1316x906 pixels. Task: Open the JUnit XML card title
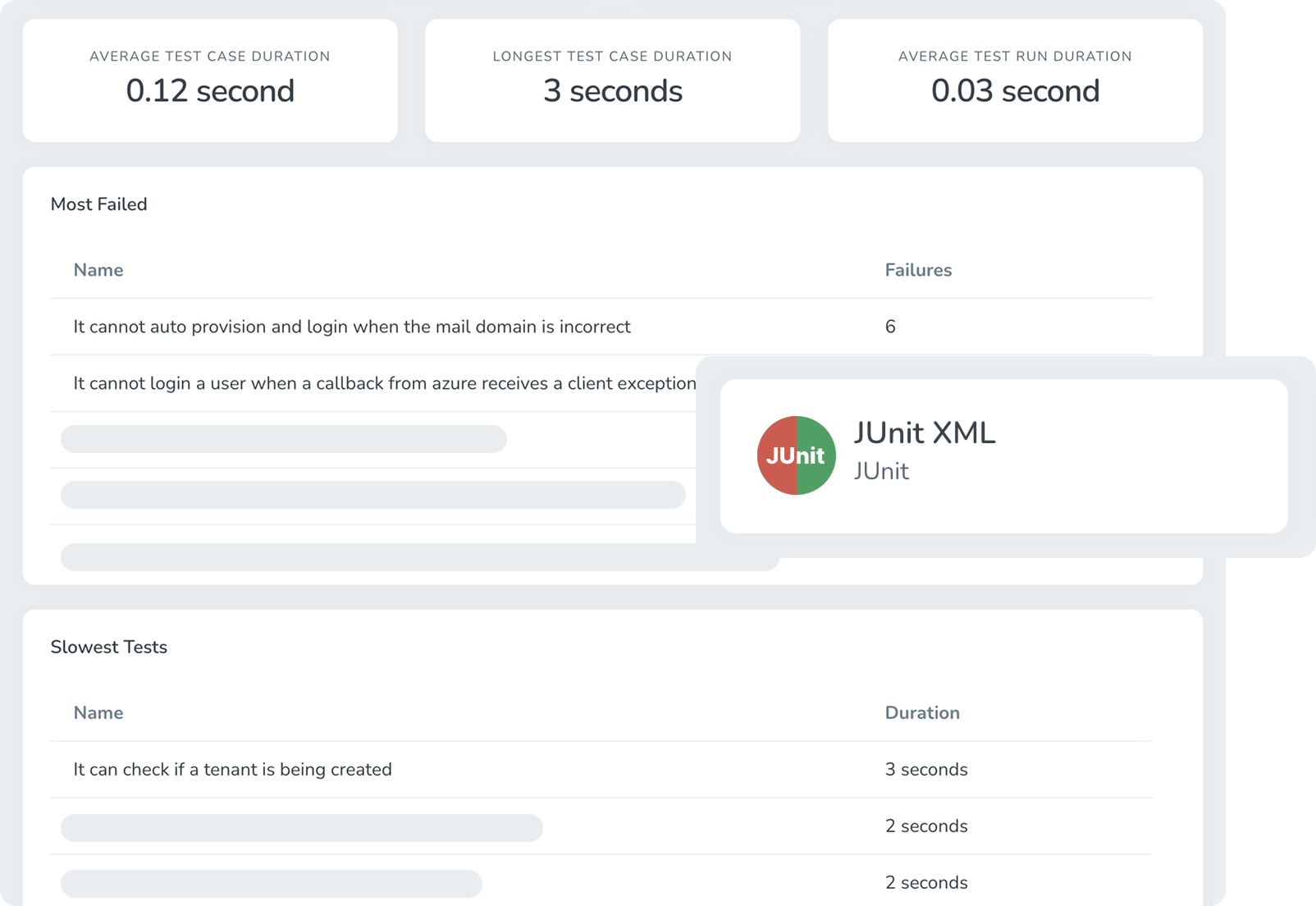click(x=924, y=432)
